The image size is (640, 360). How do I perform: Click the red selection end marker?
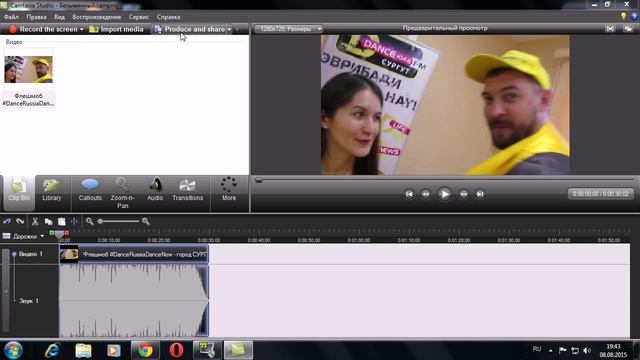click(67, 233)
